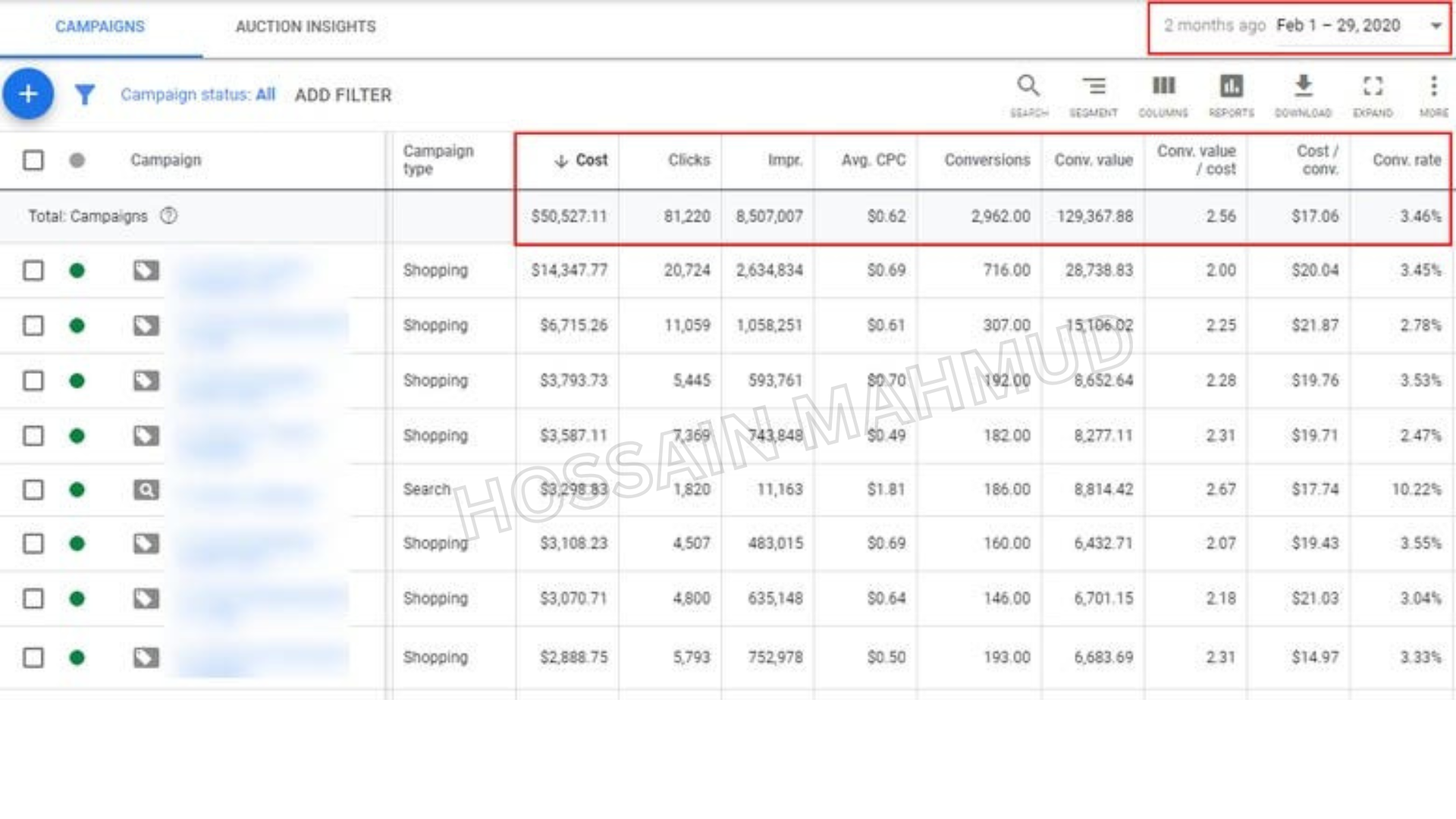This screenshot has height=819, width=1456.
Task: Click the Campaign status: All filter
Action: point(198,95)
